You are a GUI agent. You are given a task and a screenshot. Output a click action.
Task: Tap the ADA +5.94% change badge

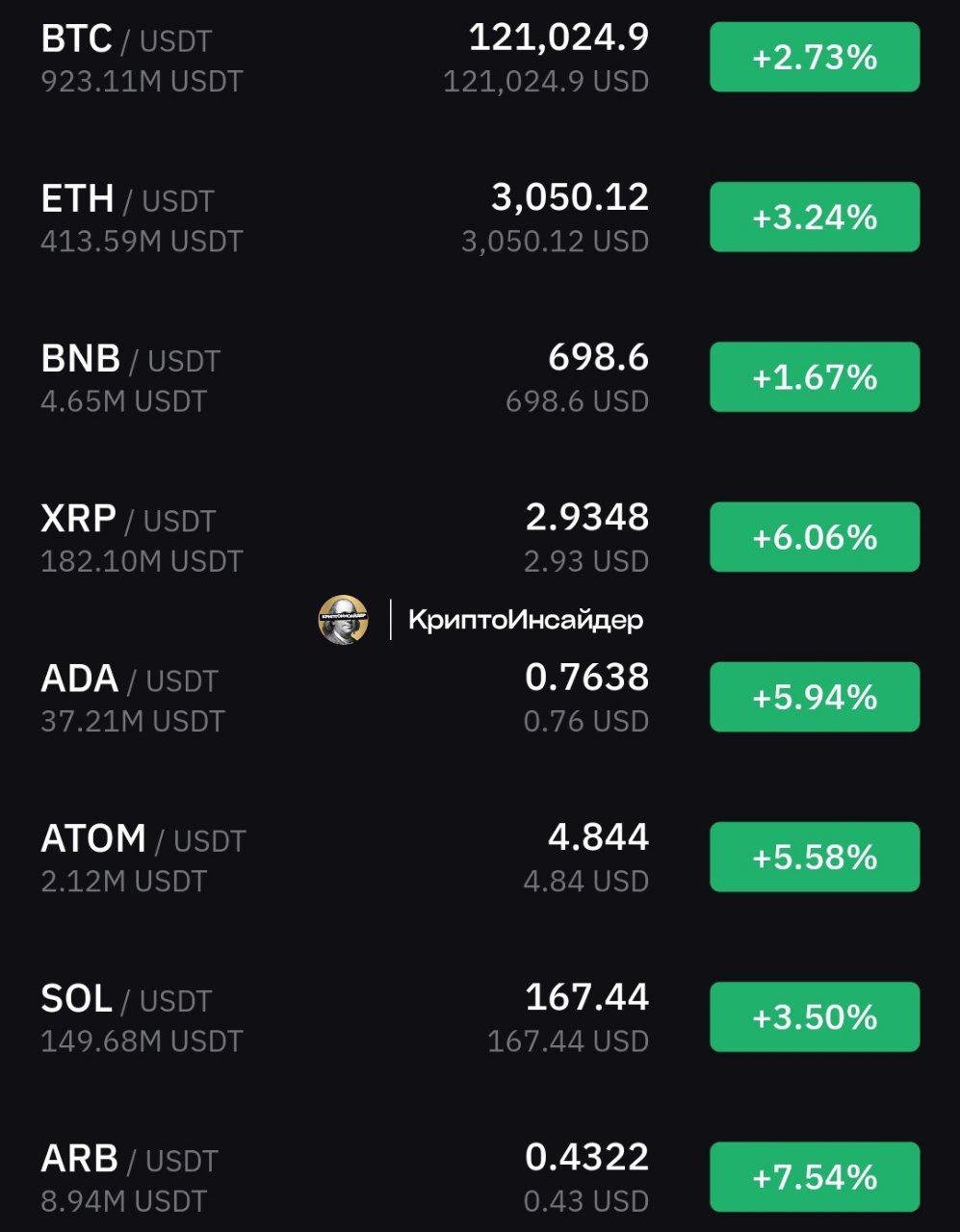point(815,696)
